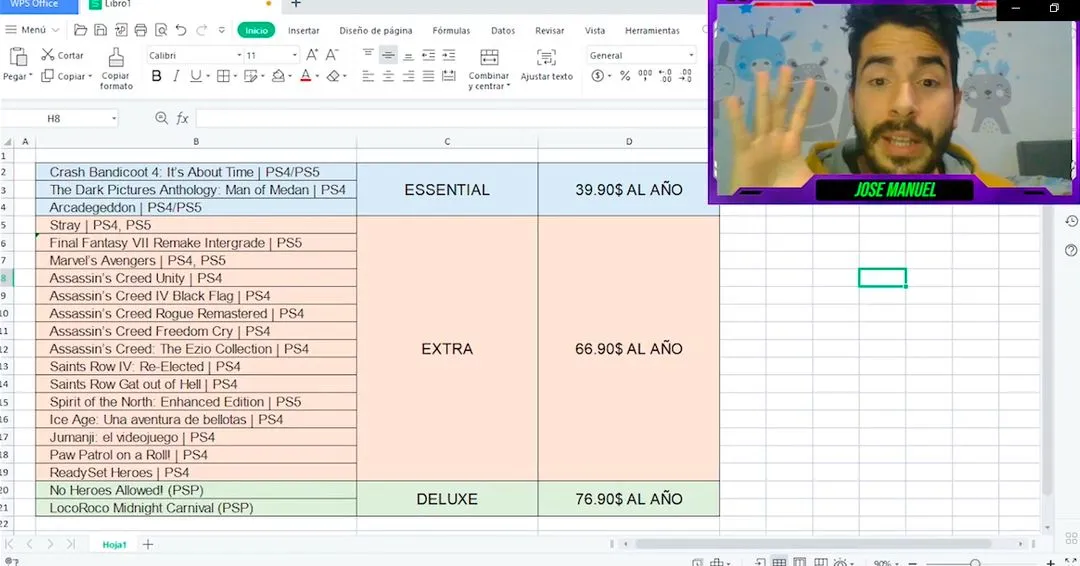Open the font size 11 dropdown
Image resolution: width=1080 pixels, height=566 pixels.
[x=295, y=55]
